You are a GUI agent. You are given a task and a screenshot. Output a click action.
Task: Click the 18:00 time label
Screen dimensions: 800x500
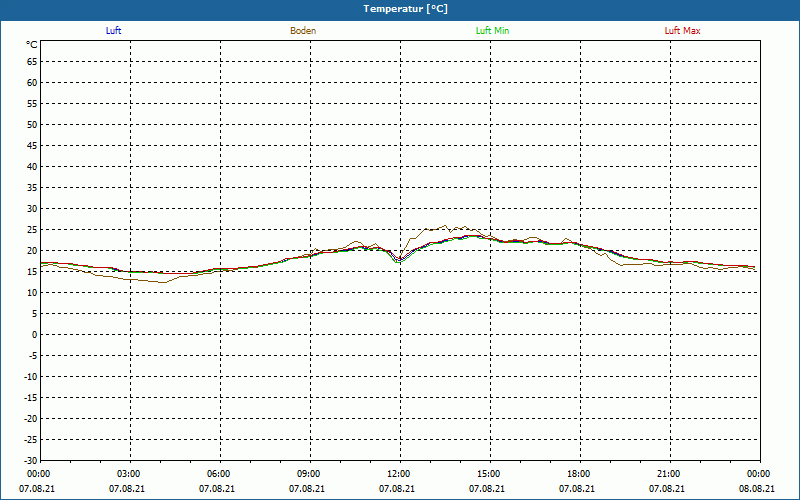point(579,474)
